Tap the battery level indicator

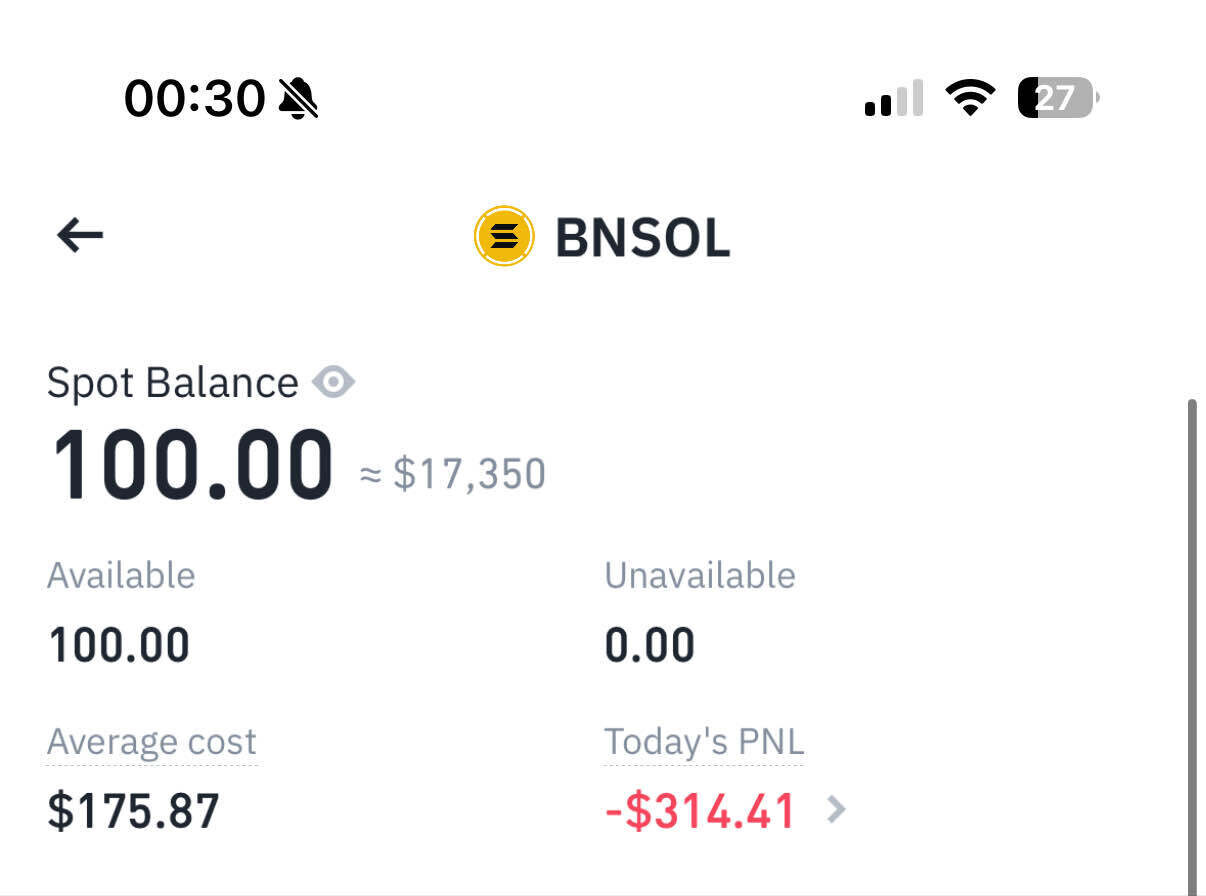[x=1057, y=98]
